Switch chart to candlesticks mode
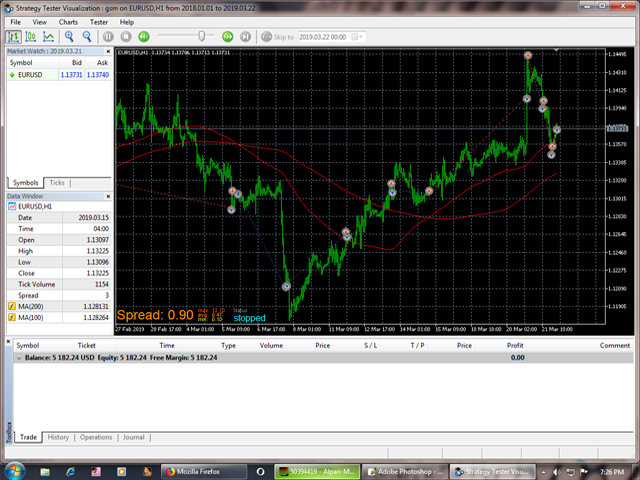The image size is (640, 480). 31,37
